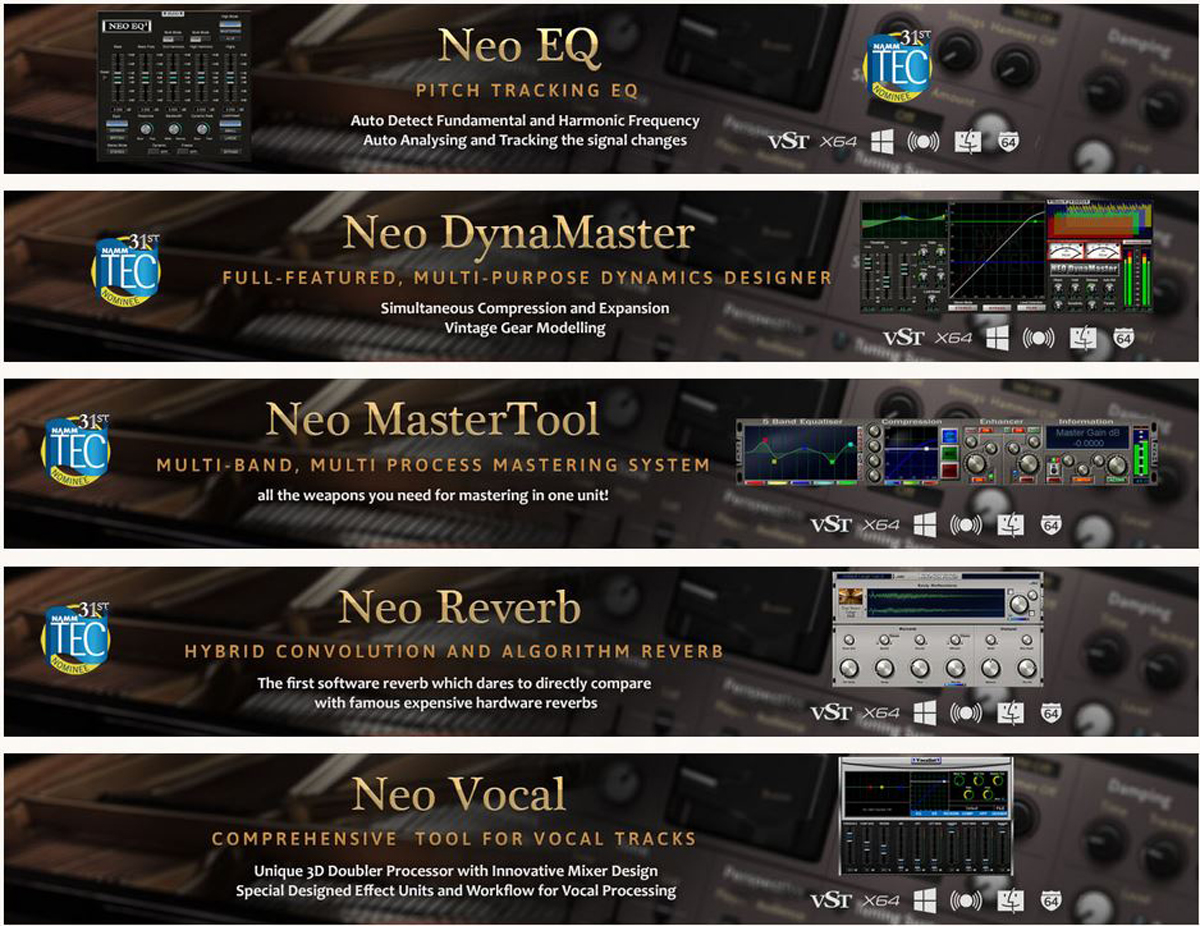The height and width of the screenshot is (926, 1200).
Task: Select the Windows logo in Neo Vocal banner
Action: click(924, 900)
